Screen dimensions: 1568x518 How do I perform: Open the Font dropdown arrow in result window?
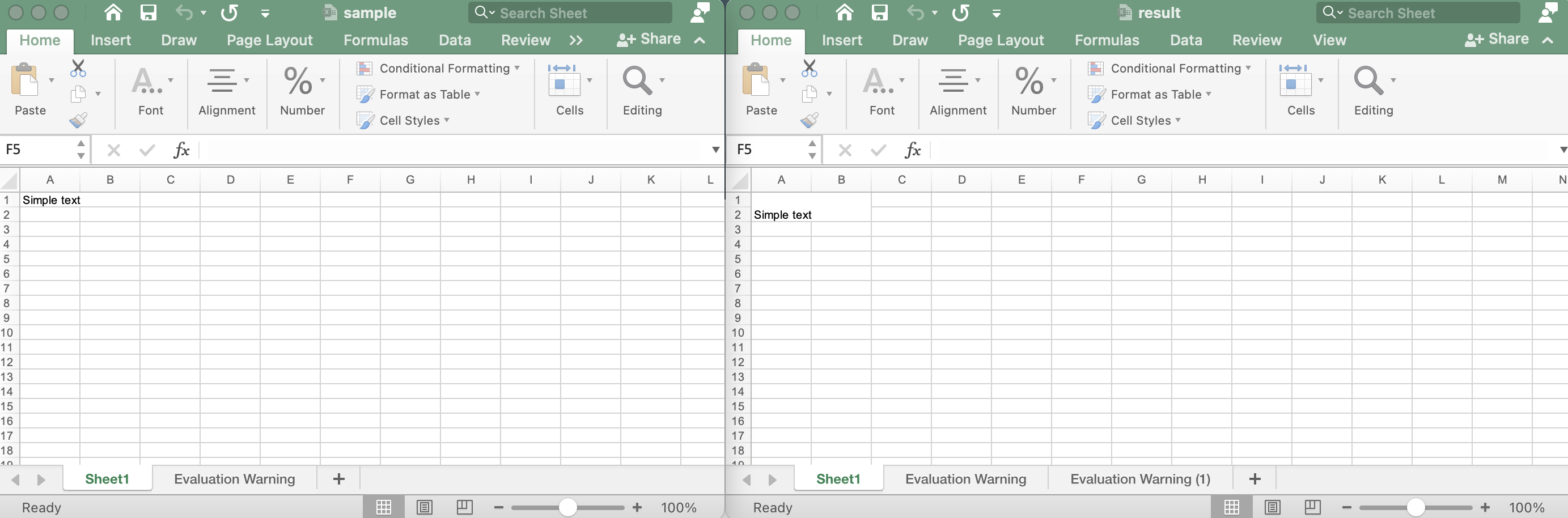pyautogui.click(x=902, y=80)
